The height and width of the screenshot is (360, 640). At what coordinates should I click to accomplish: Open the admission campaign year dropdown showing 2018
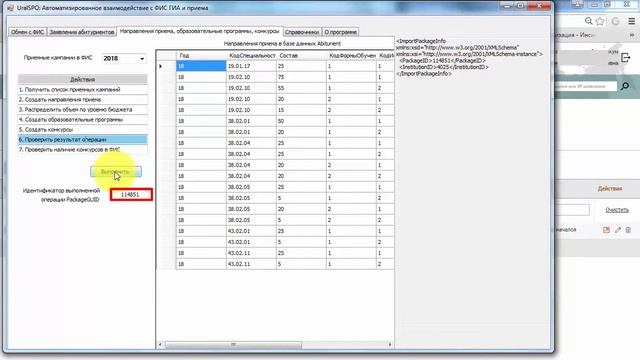[x=124, y=58]
